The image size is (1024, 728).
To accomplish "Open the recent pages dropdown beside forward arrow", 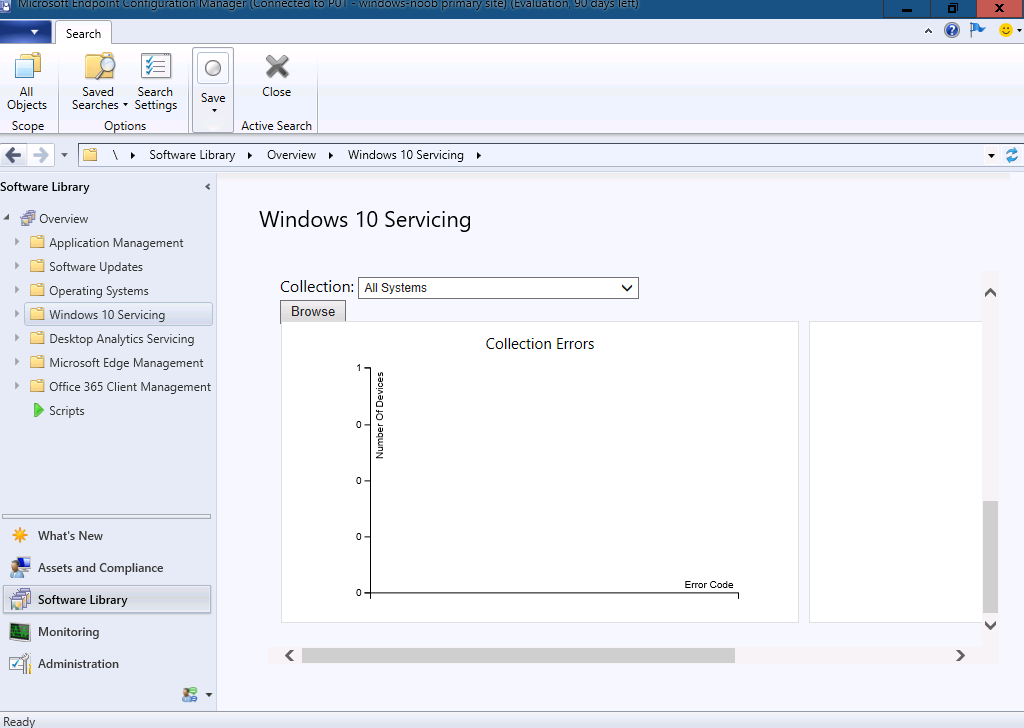I will [x=64, y=155].
